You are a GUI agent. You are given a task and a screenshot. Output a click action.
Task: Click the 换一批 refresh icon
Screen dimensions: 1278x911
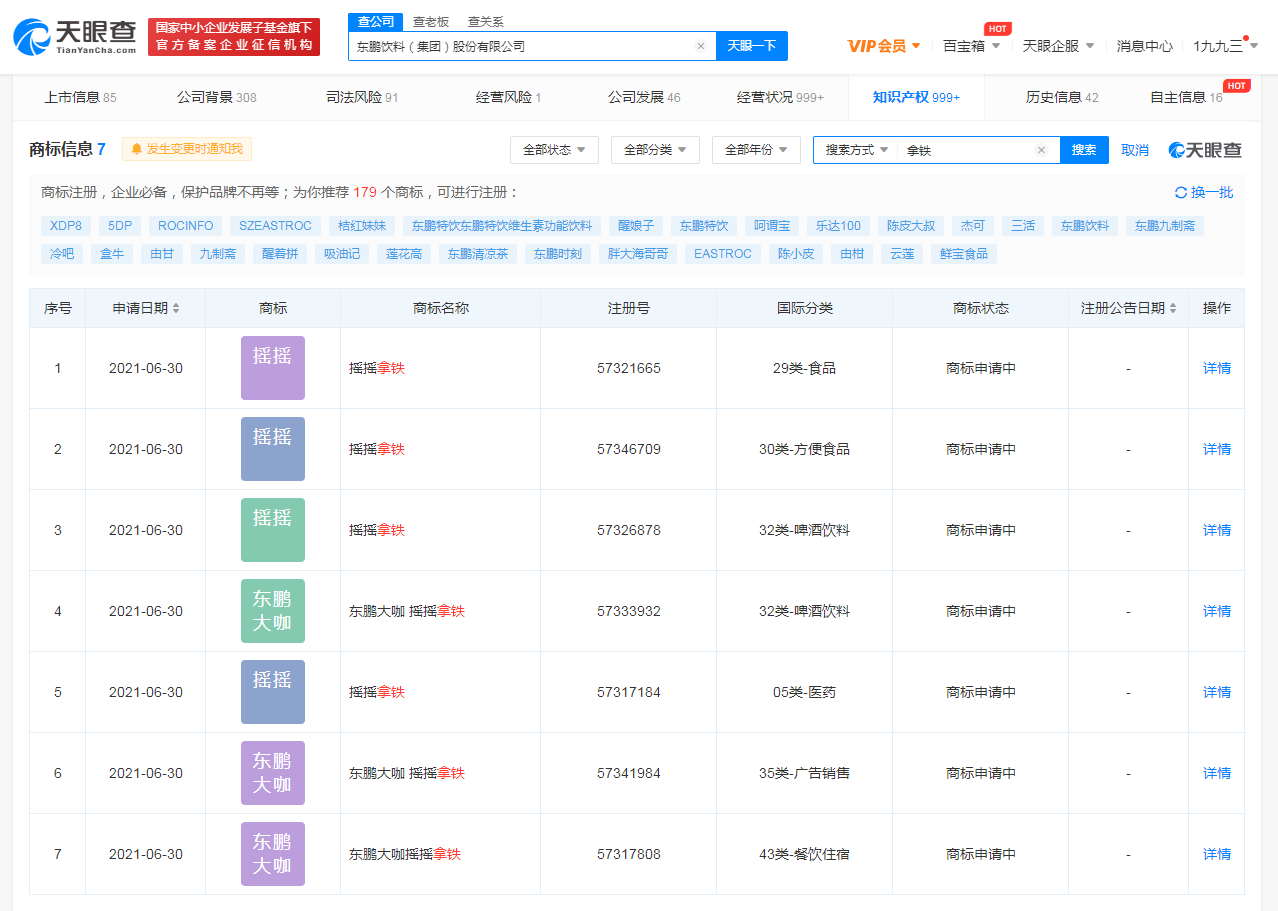click(x=1181, y=192)
